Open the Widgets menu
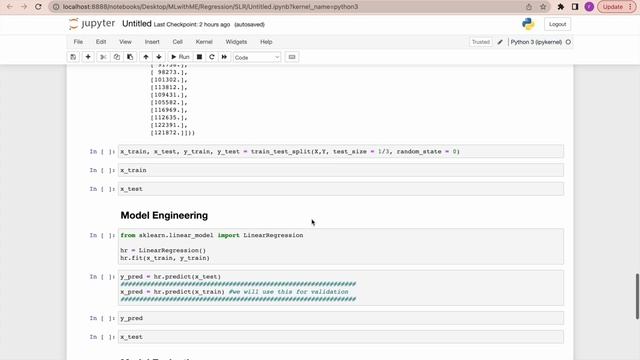Image resolution: width=640 pixels, height=360 pixels. [x=236, y=42]
